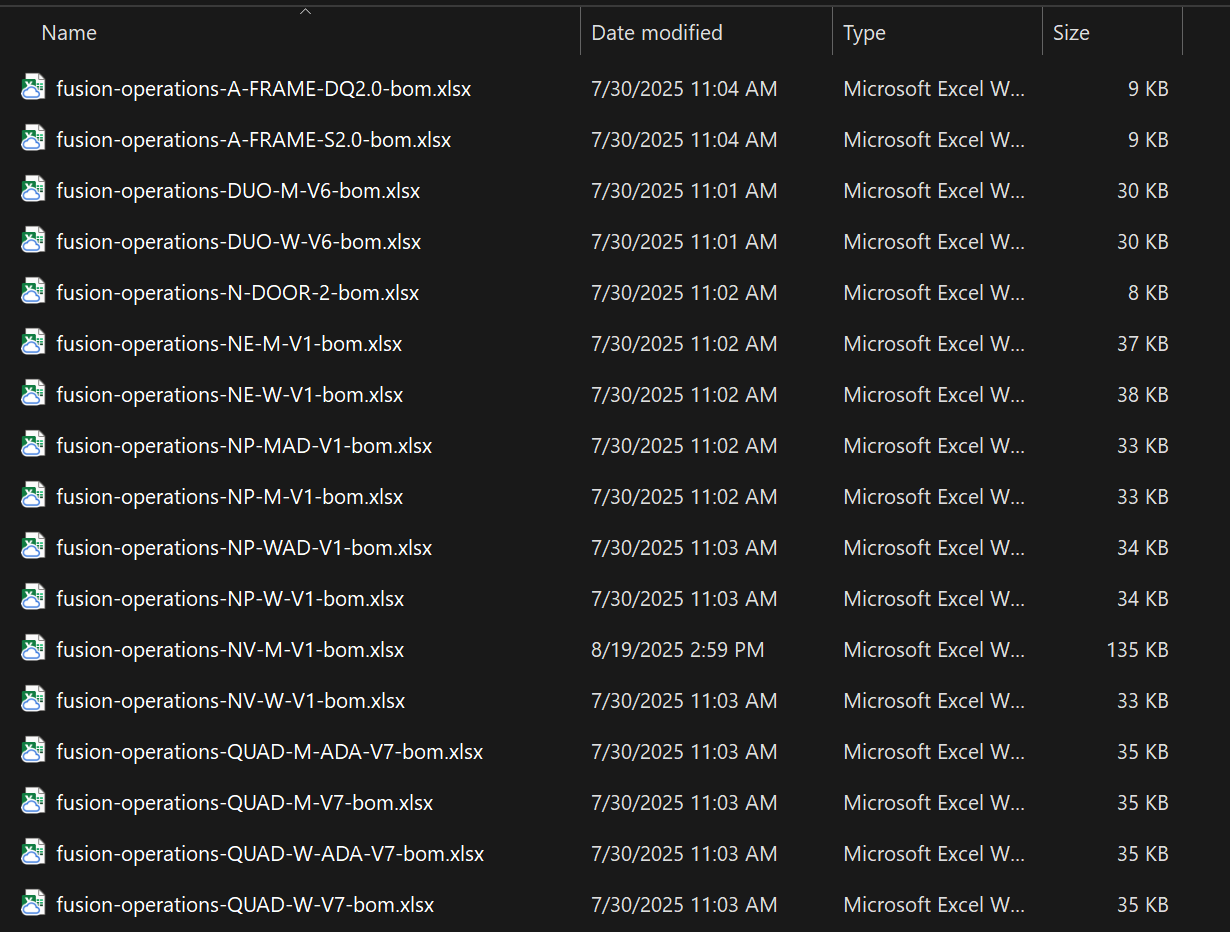Click the 8/19/2025 2:59 PM date cell
The height and width of the screenshot is (932, 1230).
678,649
